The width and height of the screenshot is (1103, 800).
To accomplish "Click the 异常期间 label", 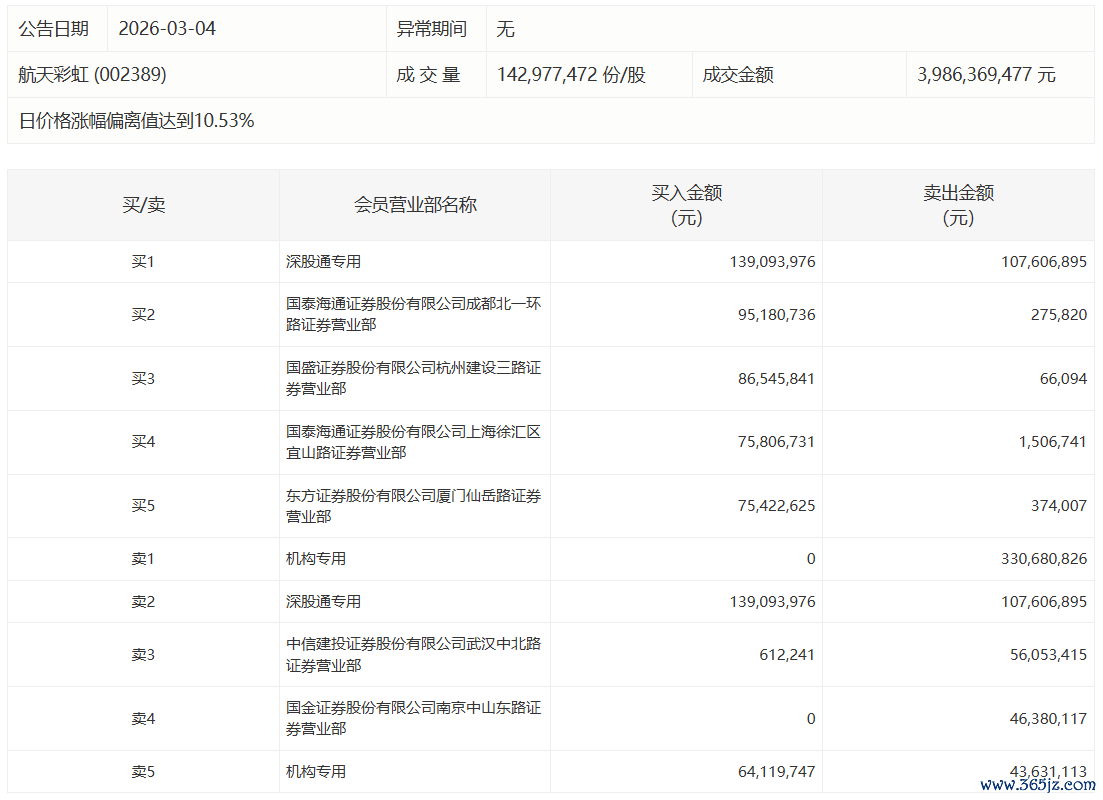I will pos(431,29).
